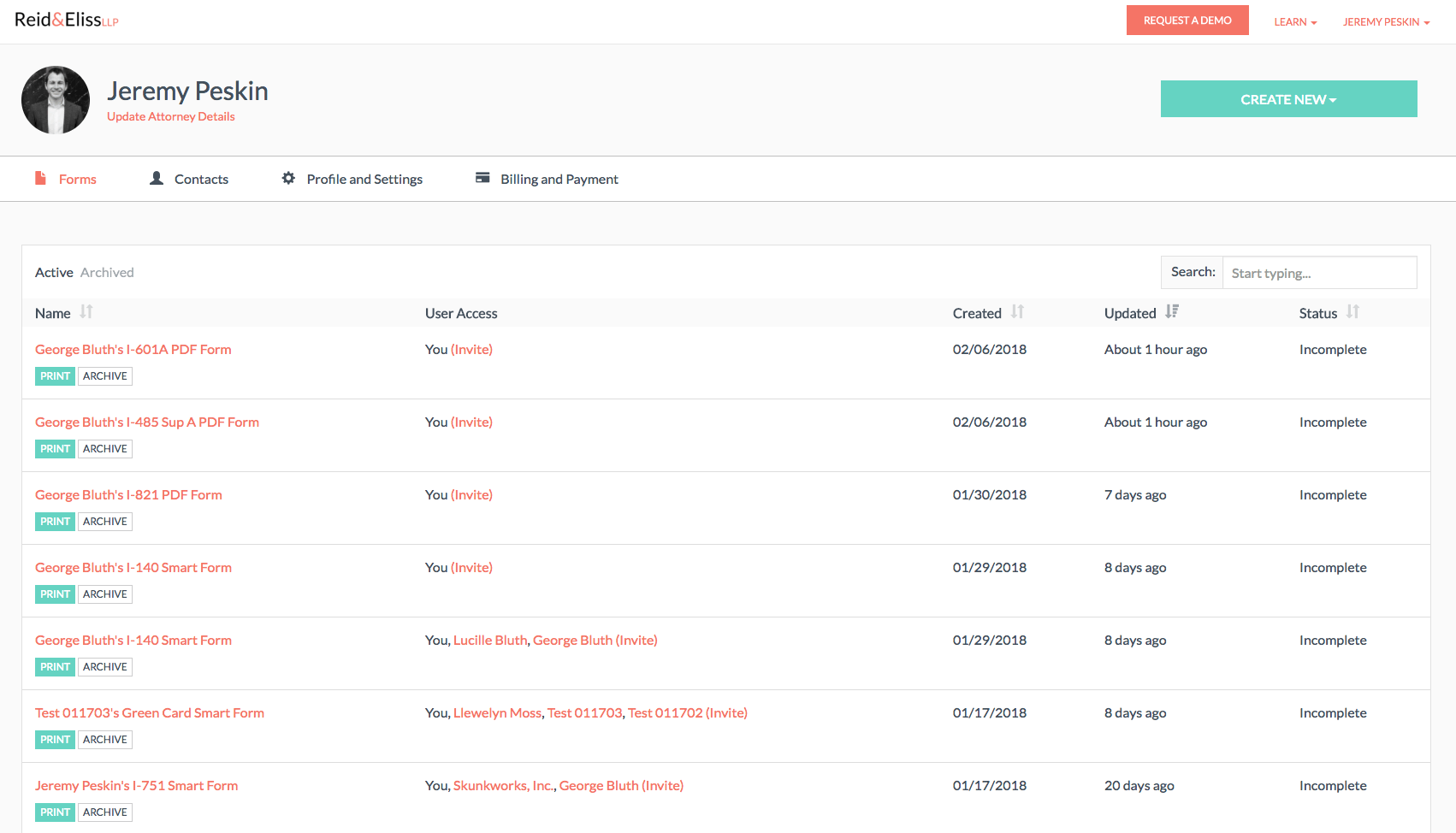Click the Contacts person icon
This screenshot has height=833, width=1456.
coord(157,178)
